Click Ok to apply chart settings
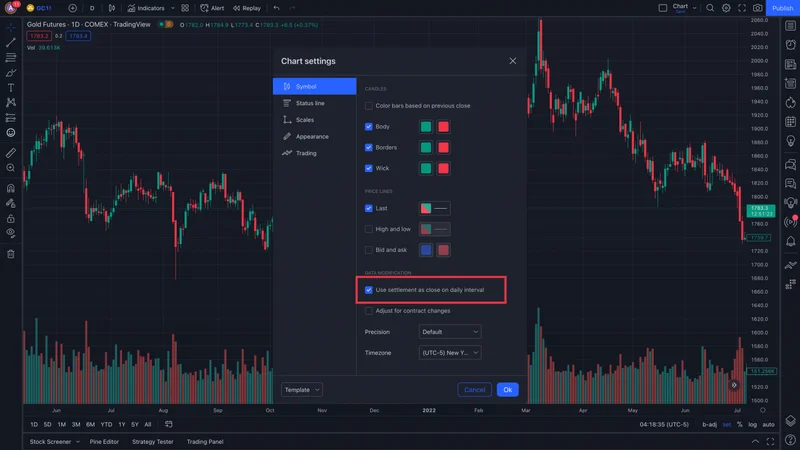This screenshot has width=800, height=450. [x=508, y=390]
